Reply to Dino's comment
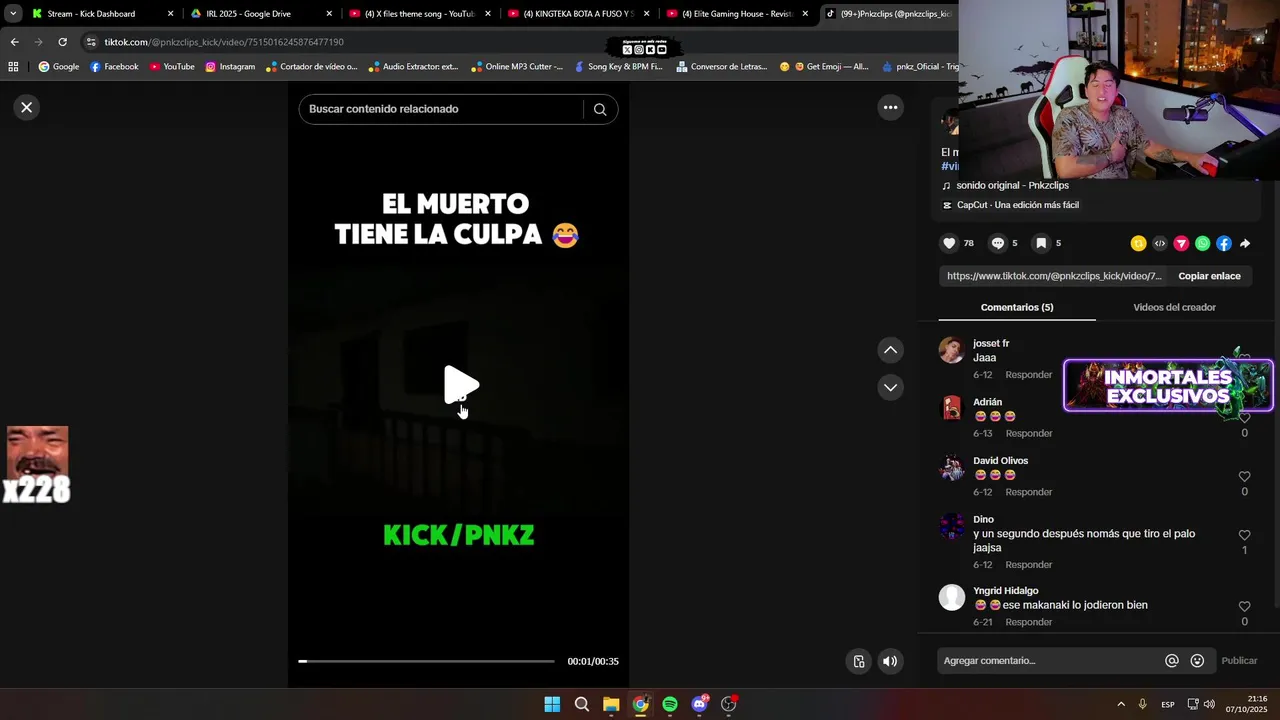 click(x=1029, y=565)
